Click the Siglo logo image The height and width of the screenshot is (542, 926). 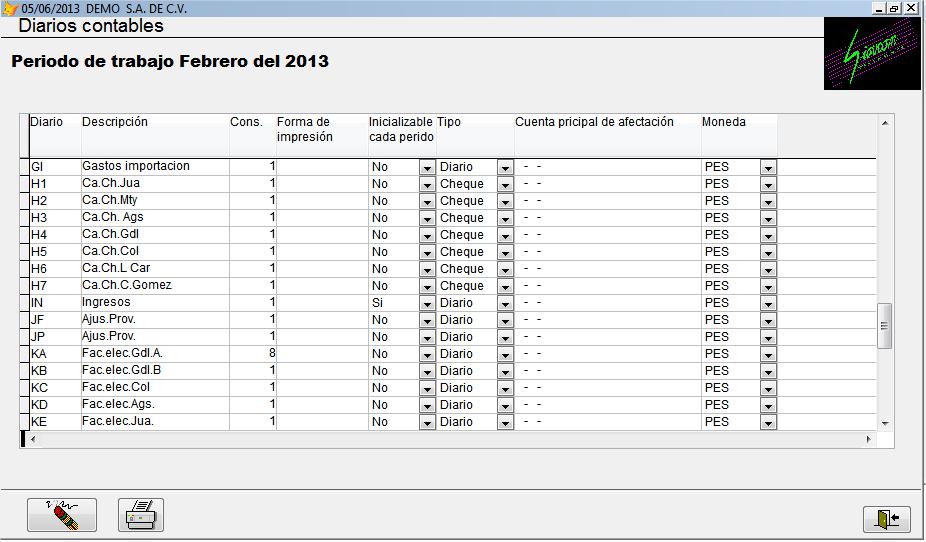tap(871, 53)
